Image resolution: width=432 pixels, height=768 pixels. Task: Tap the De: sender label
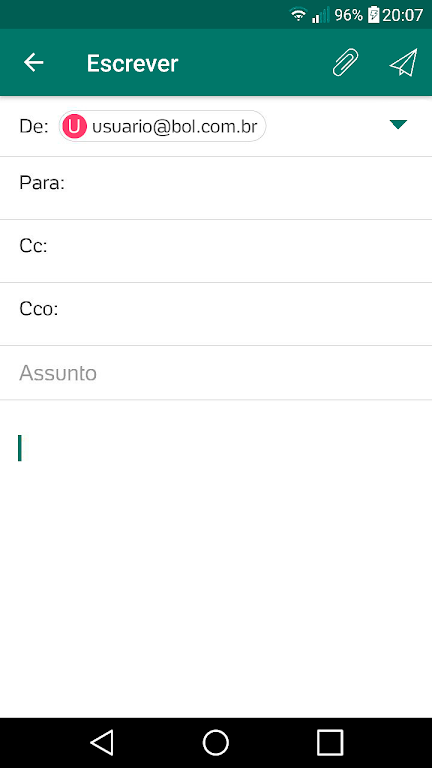click(x=34, y=126)
